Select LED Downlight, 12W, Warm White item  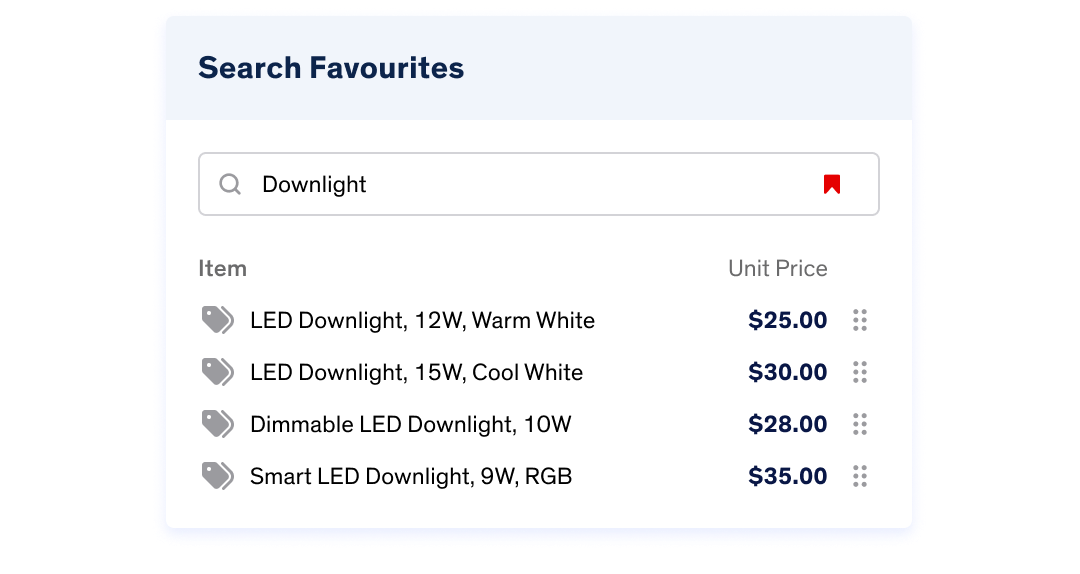(422, 320)
